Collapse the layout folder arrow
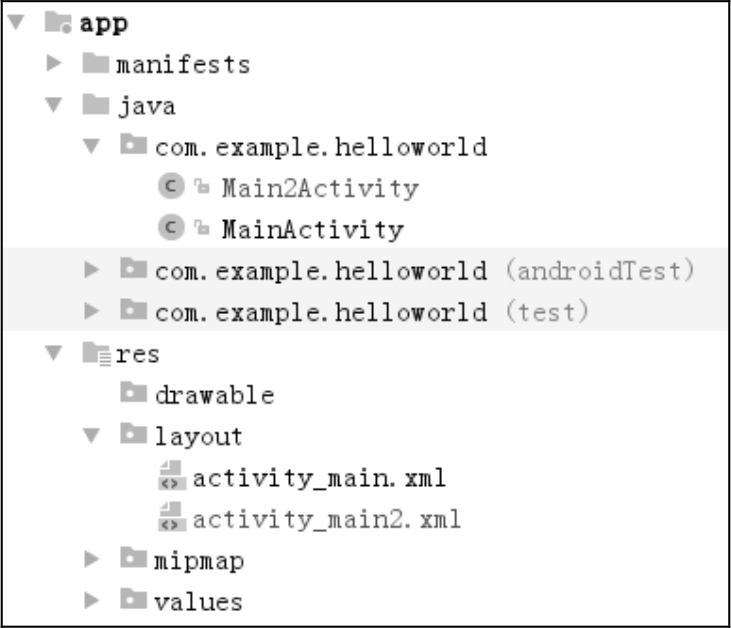The width and height of the screenshot is (731, 628). click(x=93, y=437)
